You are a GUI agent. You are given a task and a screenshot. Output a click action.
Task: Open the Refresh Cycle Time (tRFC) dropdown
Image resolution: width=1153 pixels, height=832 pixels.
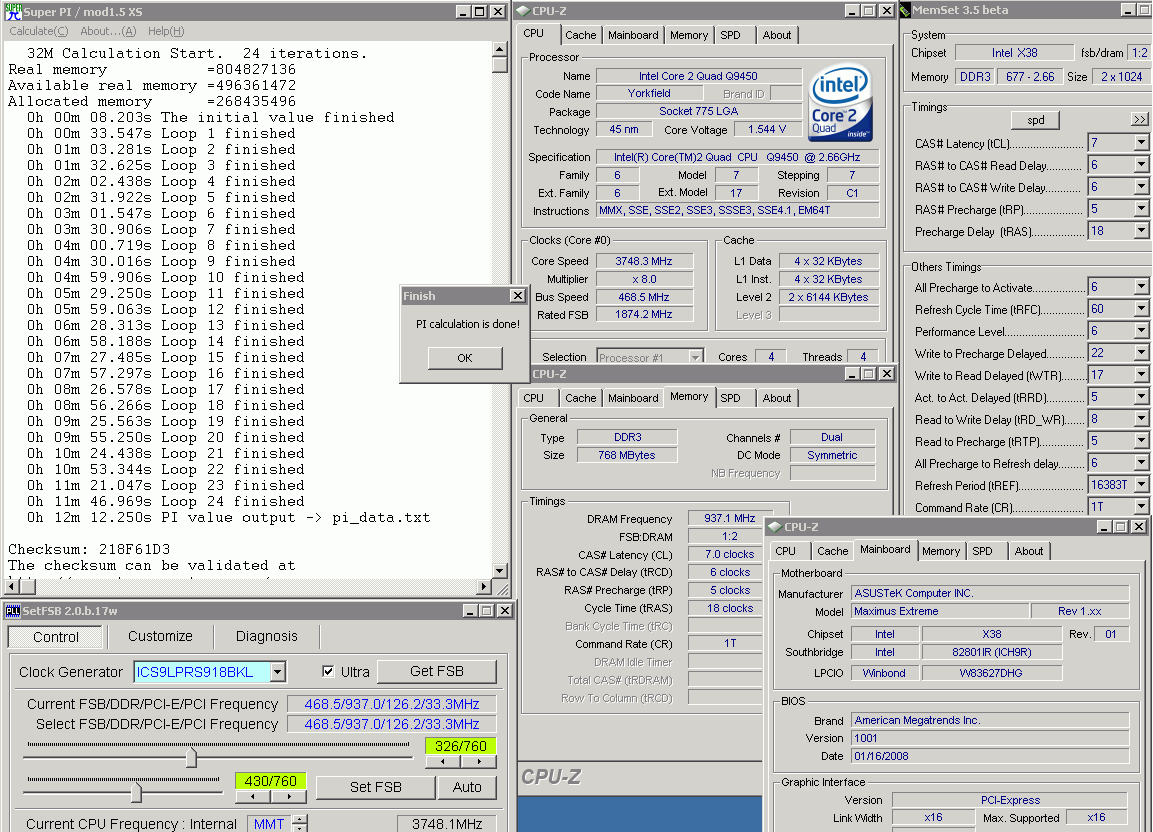(x=1140, y=309)
